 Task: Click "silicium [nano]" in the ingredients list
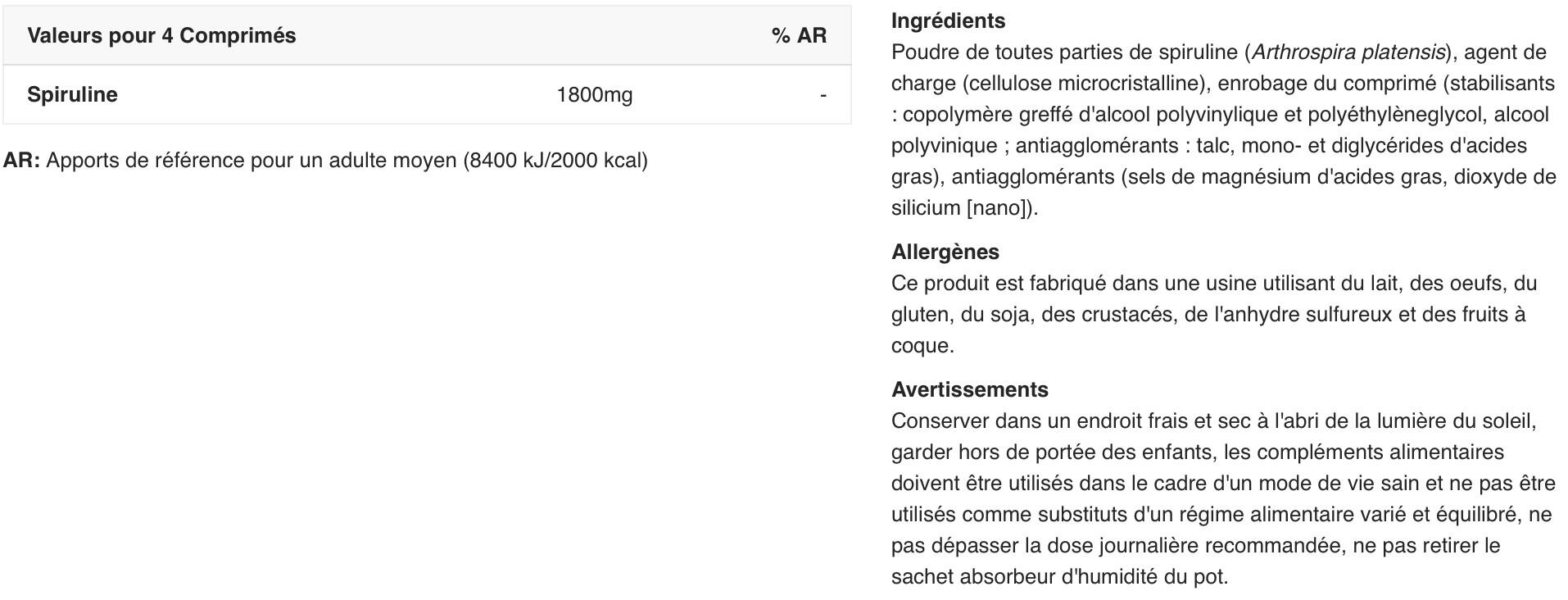[961, 208]
